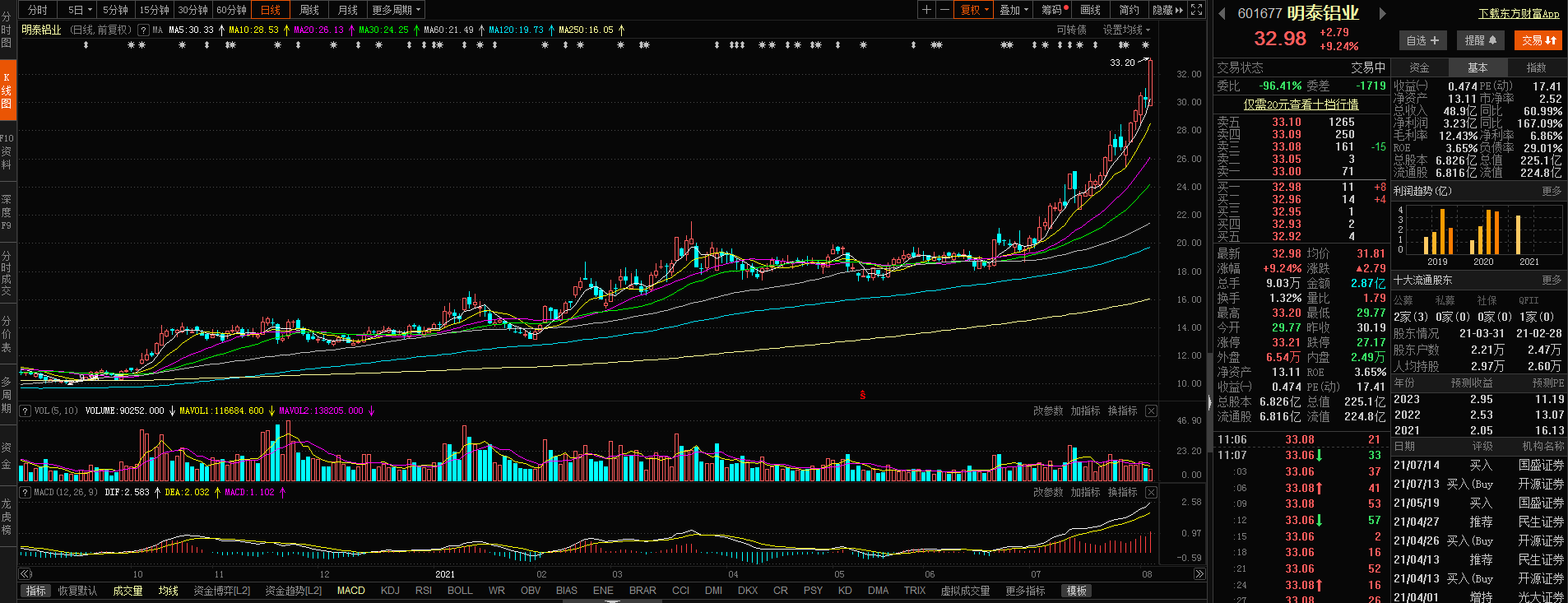Click the zoom in plus icon above chart
Viewport: 1568px width, 603px height.
(x=927, y=10)
